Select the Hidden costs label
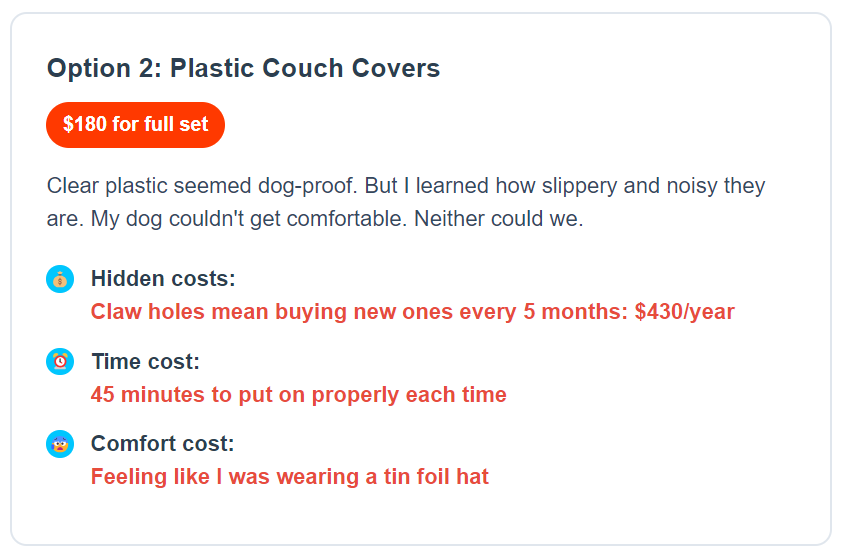Viewport: 844px width, 556px height. 163,279
